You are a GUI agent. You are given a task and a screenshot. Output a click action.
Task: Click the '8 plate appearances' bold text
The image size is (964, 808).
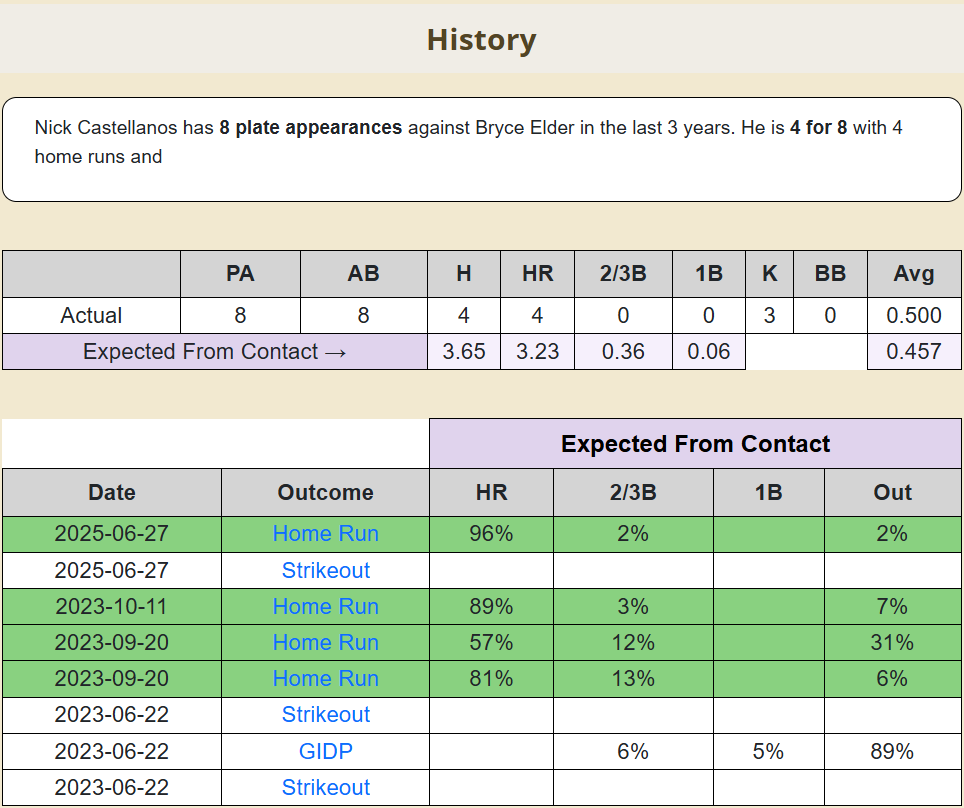(310, 127)
